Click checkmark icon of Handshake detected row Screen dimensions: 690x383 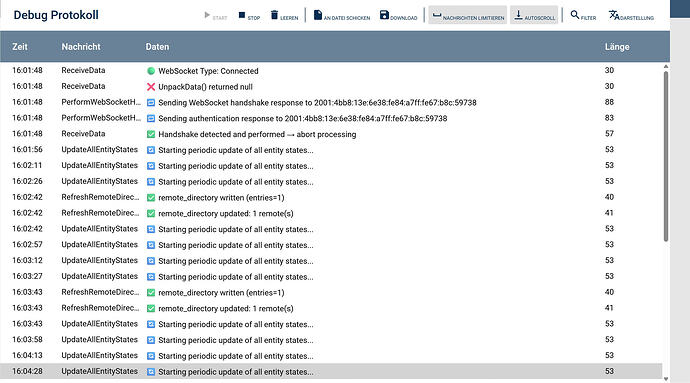[x=151, y=134]
